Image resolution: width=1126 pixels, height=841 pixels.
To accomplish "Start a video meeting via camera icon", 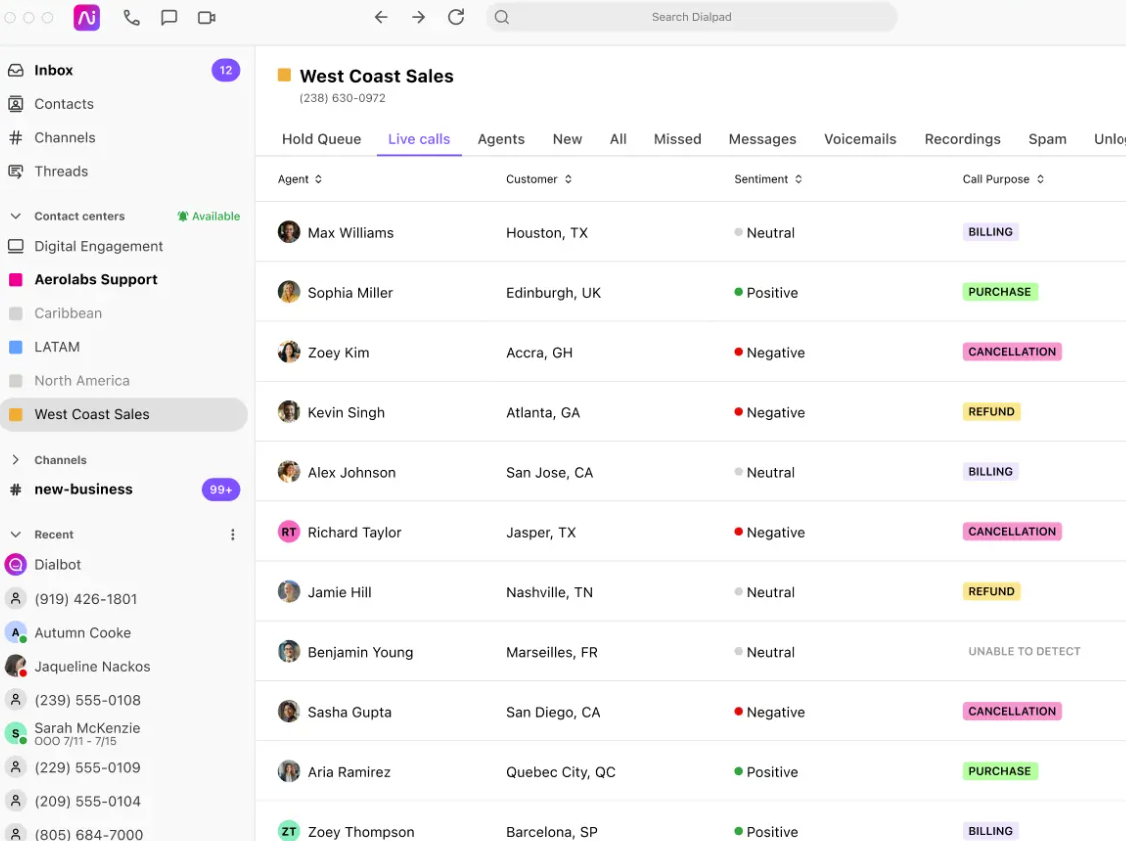I will pyautogui.click(x=207, y=17).
